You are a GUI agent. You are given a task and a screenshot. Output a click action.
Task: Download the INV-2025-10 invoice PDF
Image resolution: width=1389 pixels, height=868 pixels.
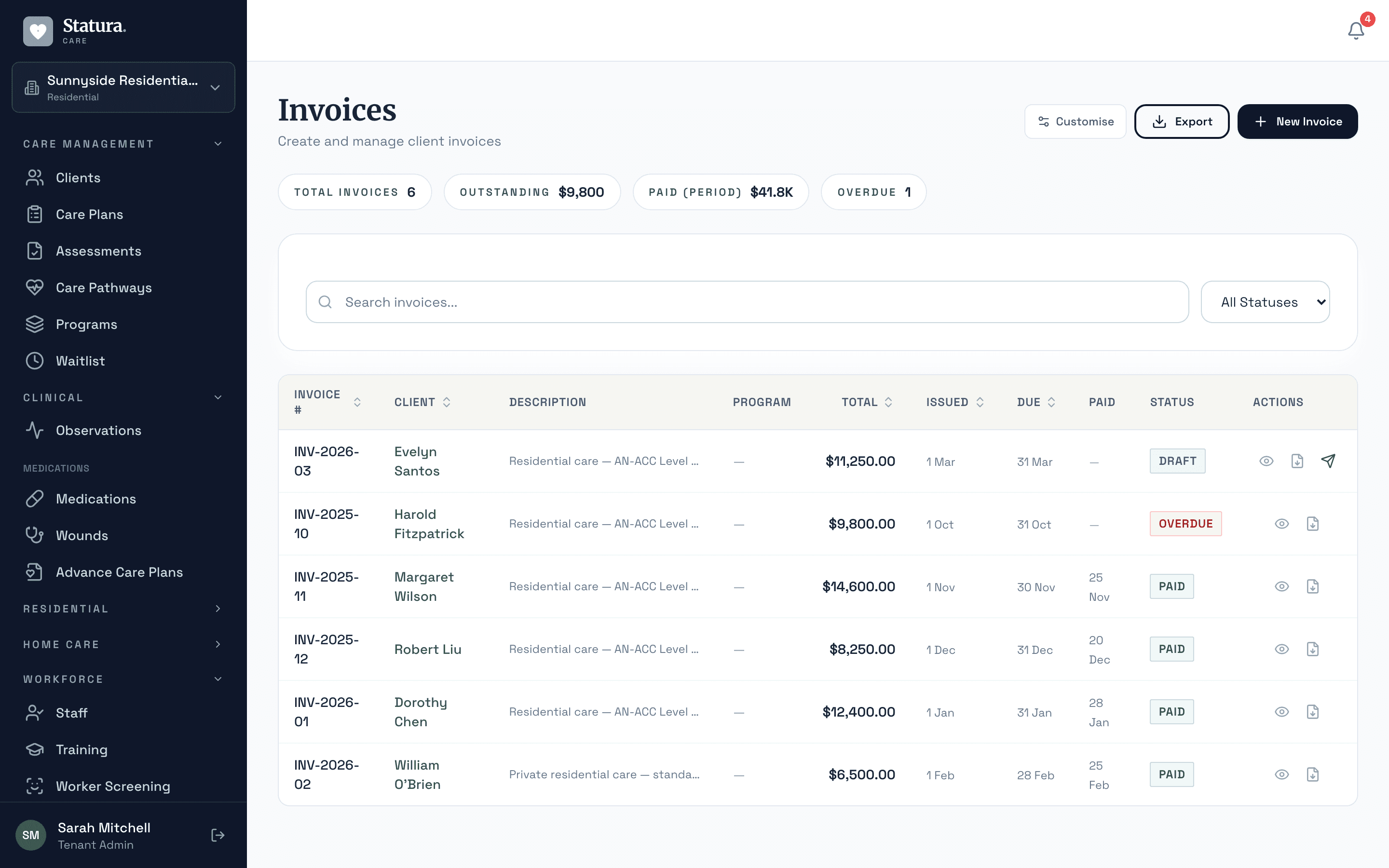pos(1313,524)
